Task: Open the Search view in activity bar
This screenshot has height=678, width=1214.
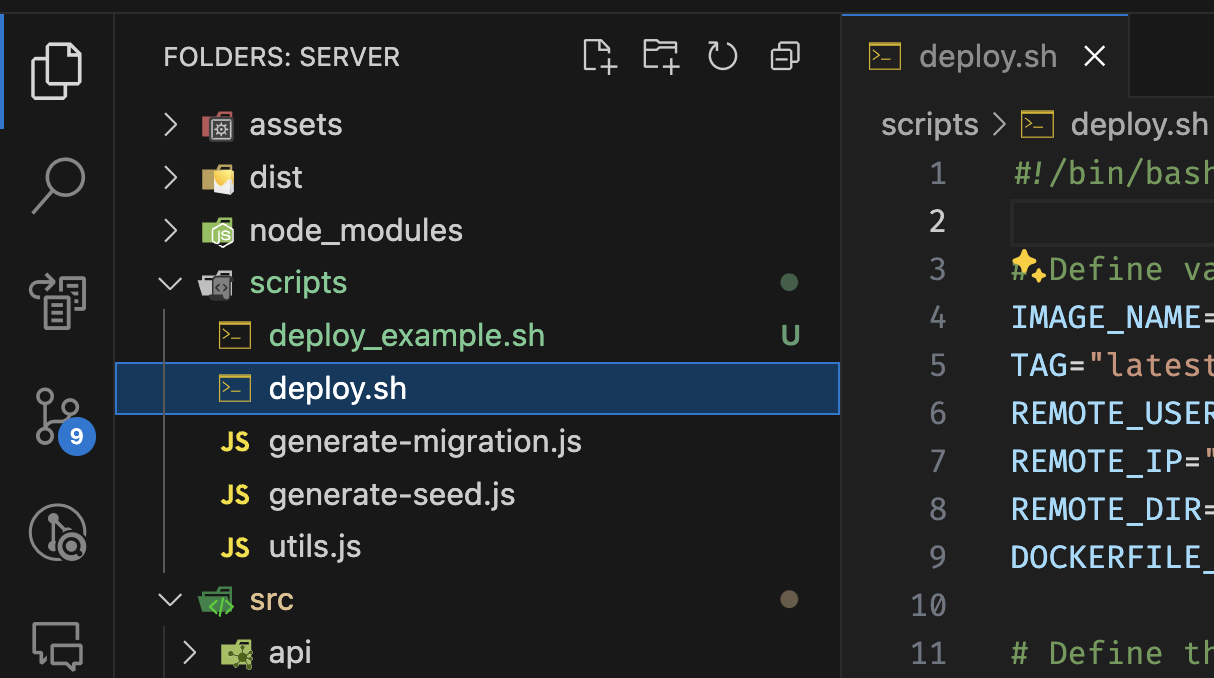Action: tap(56, 185)
